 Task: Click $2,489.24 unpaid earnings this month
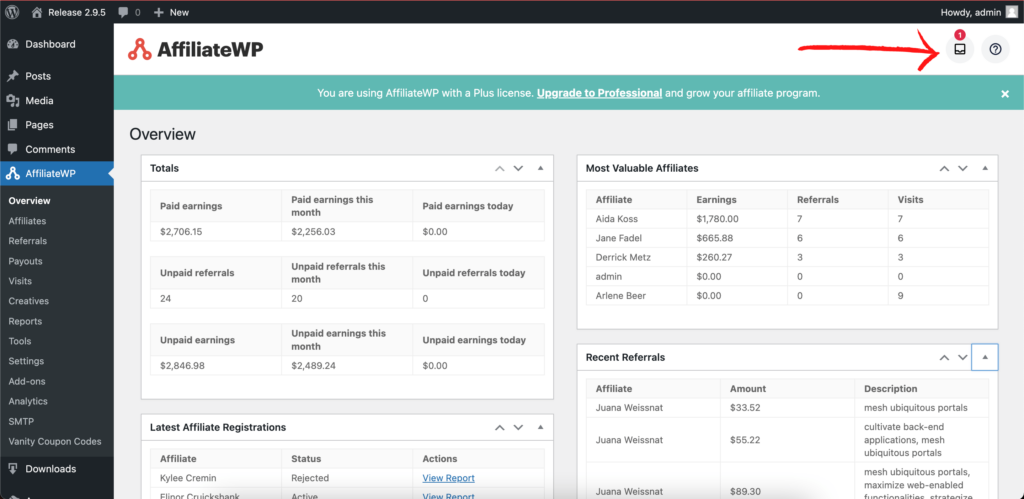coord(313,366)
